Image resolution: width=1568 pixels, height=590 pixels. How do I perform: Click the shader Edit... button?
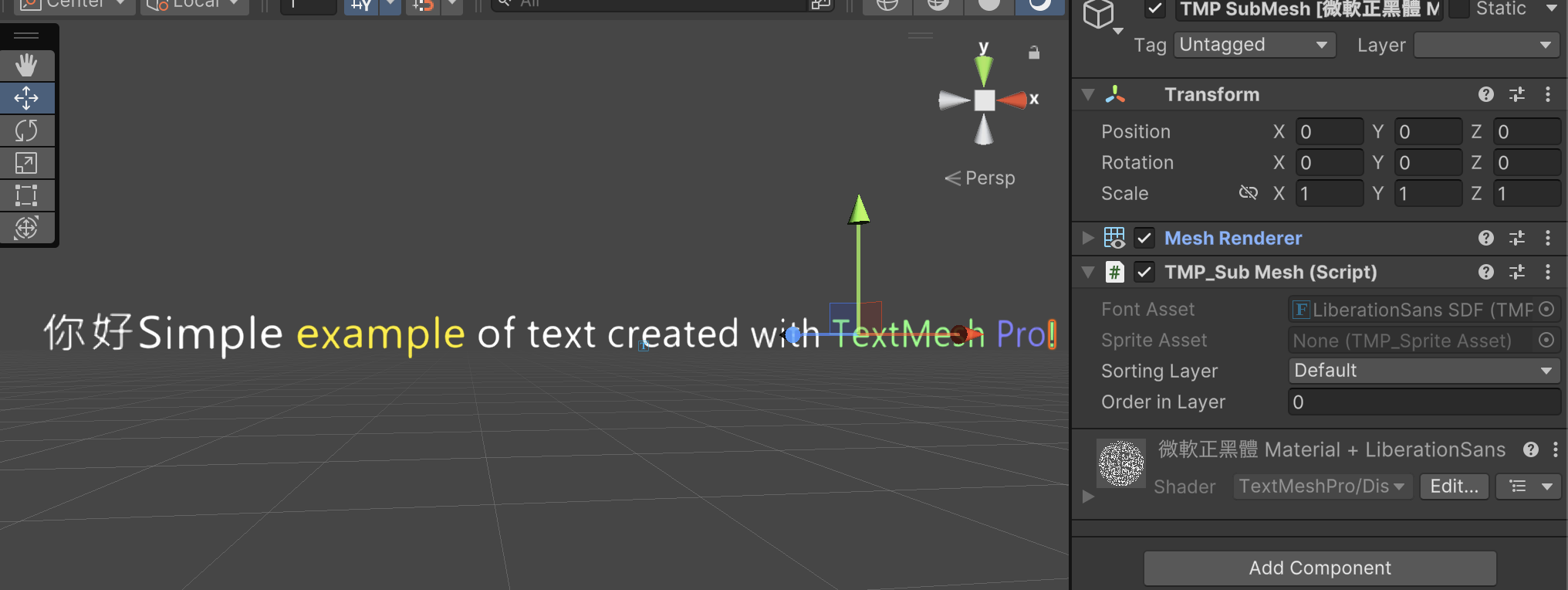coord(1455,487)
